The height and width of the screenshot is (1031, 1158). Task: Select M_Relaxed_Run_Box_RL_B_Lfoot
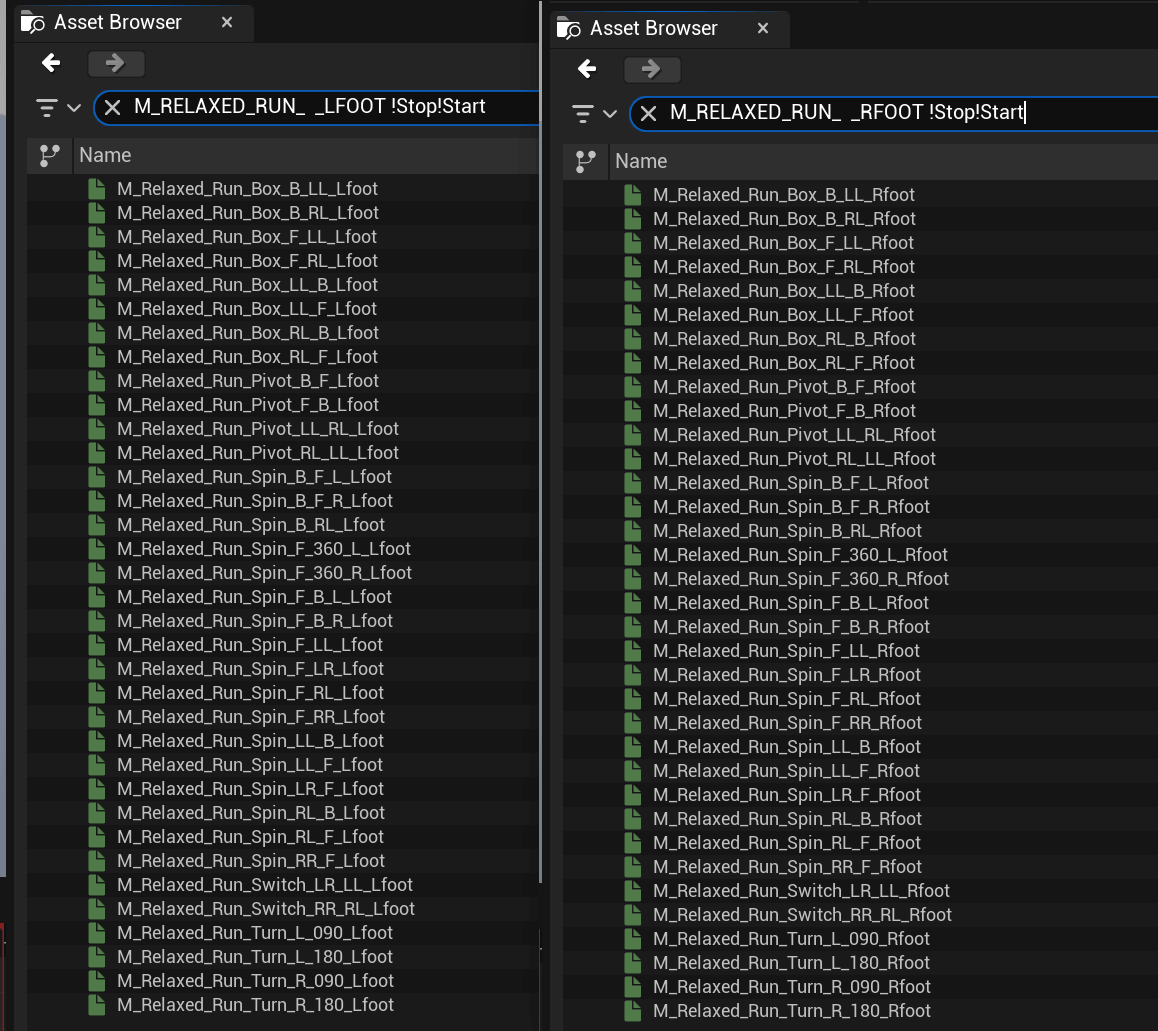(248, 333)
